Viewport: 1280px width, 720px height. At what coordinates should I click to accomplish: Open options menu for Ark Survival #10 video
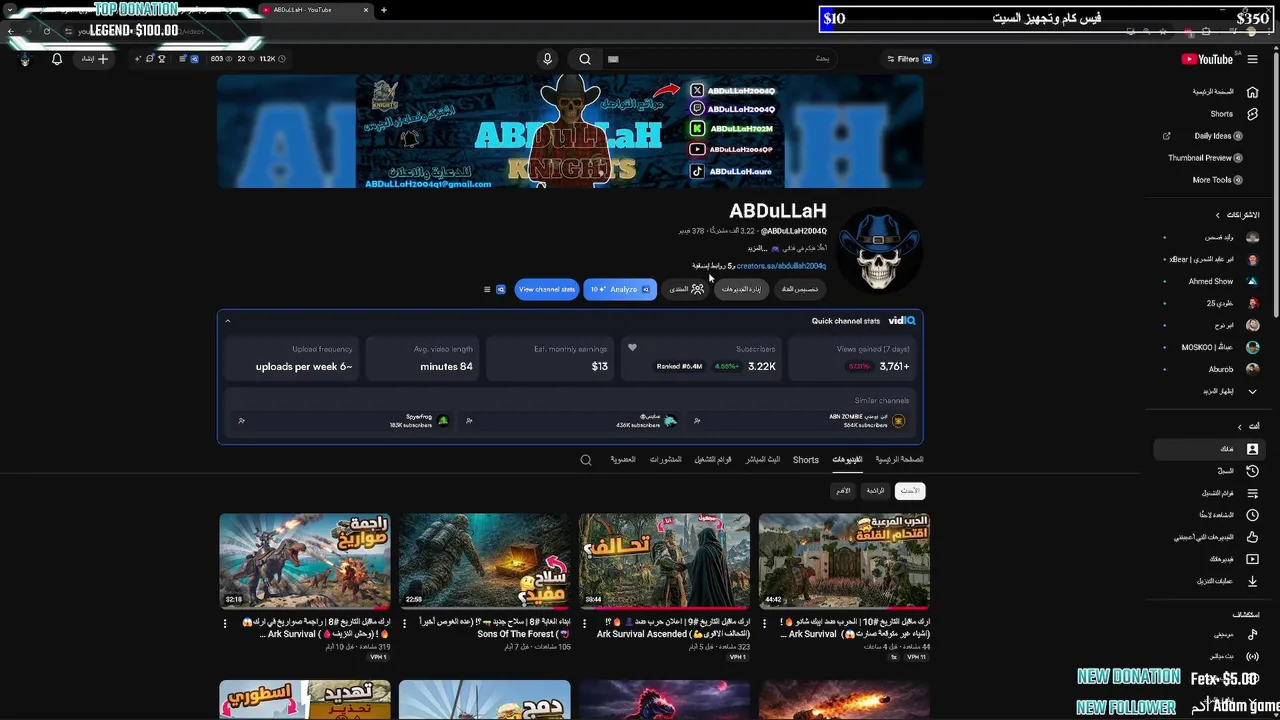click(764, 622)
